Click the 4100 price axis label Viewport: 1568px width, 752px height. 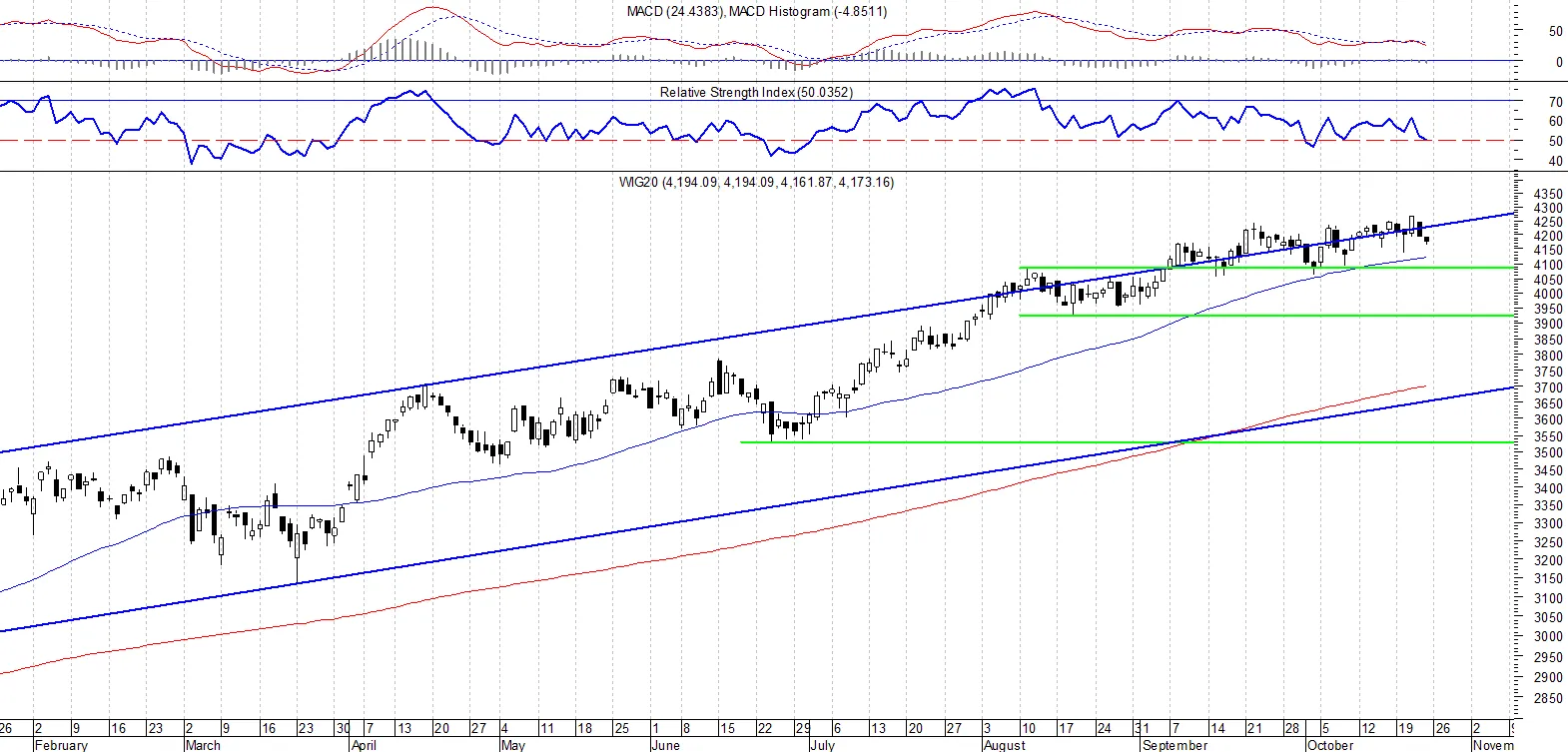tap(1548, 266)
